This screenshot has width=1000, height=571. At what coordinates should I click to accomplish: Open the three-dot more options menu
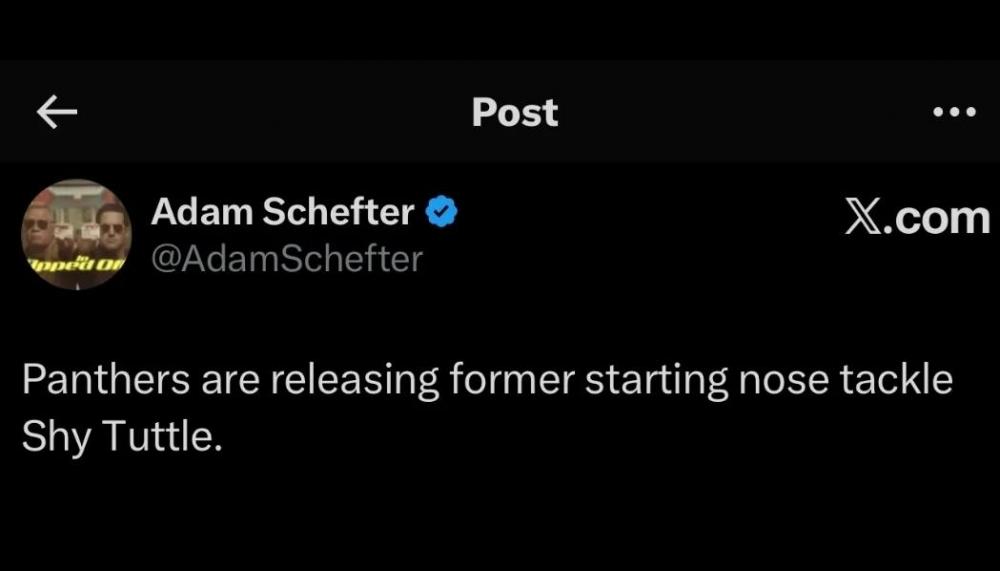coord(953,113)
